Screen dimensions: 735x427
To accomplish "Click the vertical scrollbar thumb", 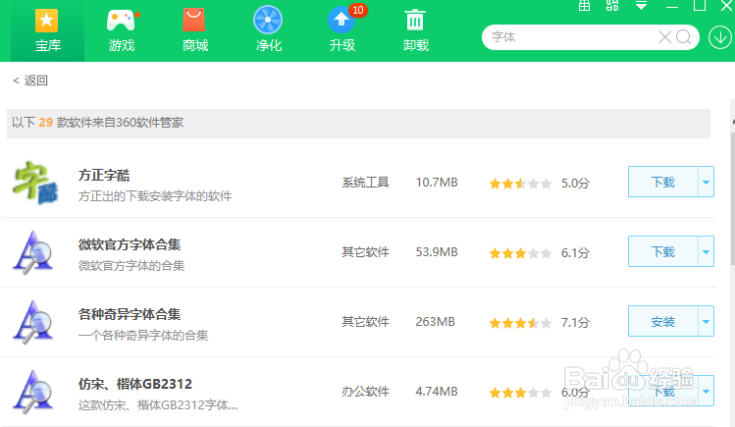I will point(732,197).
